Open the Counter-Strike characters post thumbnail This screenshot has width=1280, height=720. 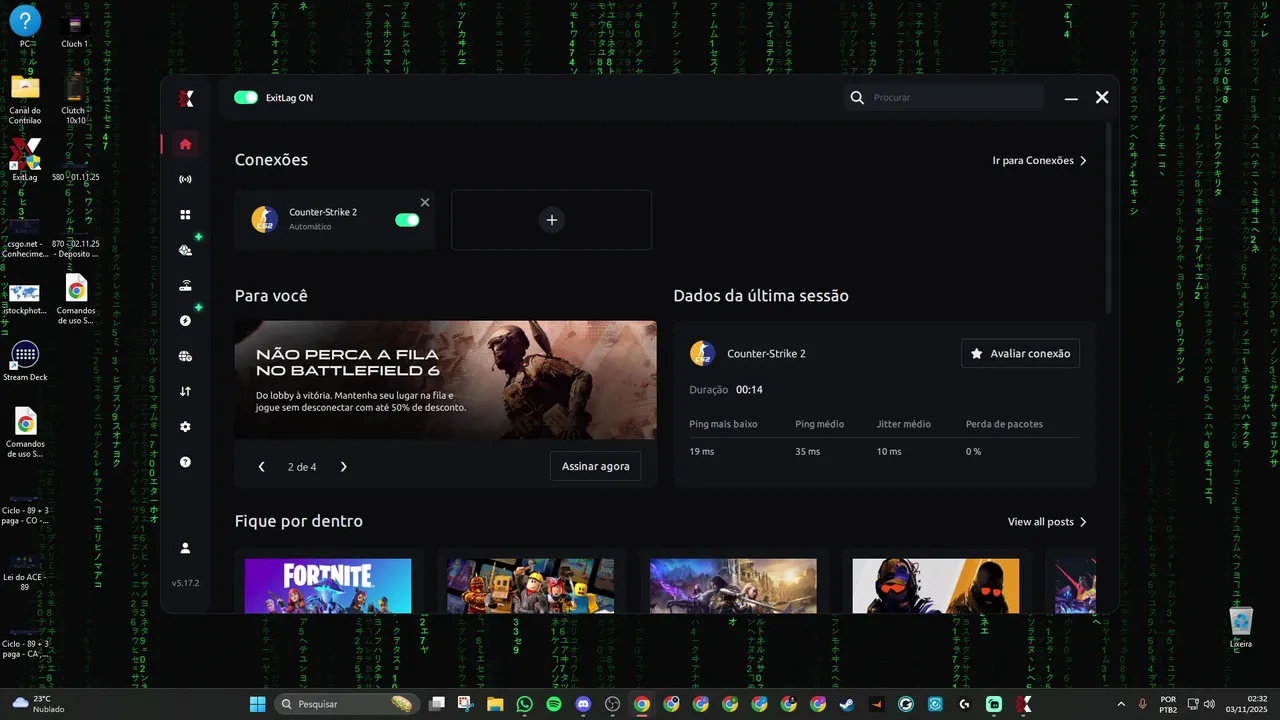pos(935,586)
